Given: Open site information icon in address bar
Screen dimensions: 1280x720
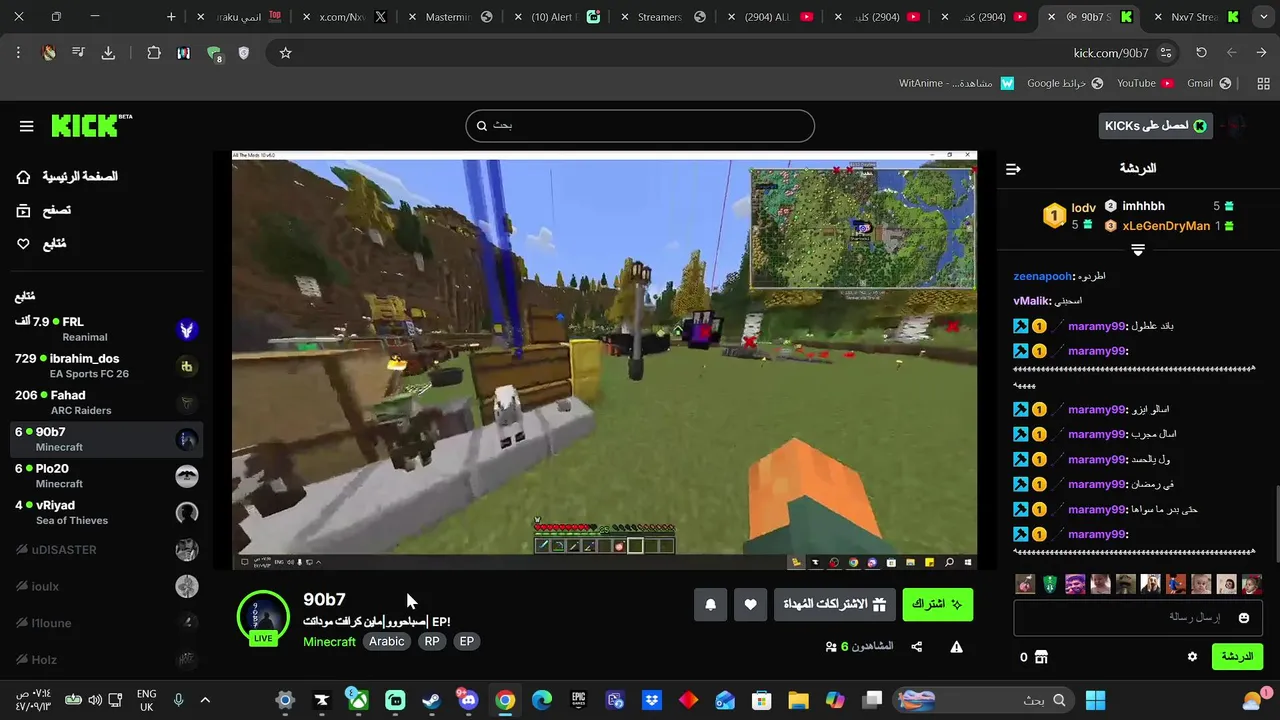Looking at the screenshot, I should click(1166, 53).
